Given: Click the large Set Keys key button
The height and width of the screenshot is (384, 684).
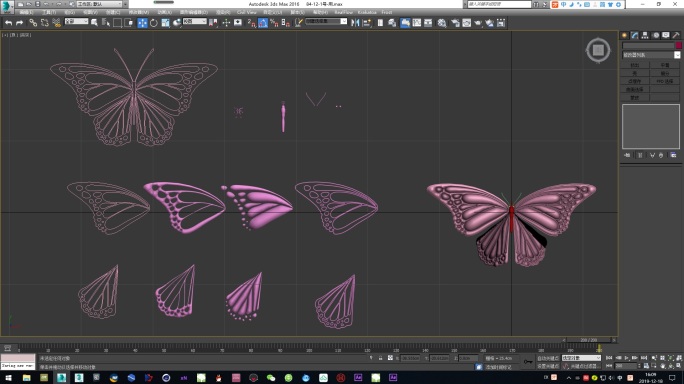Looking at the screenshot, I should coord(528,362).
